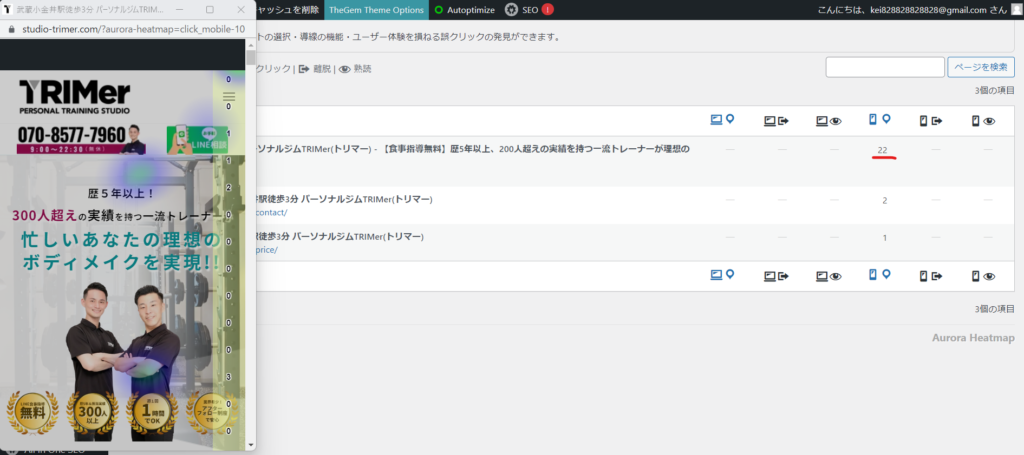Open the mobile click count 2 for contact
Screen dimensions: 1024x455
[885, 200]
